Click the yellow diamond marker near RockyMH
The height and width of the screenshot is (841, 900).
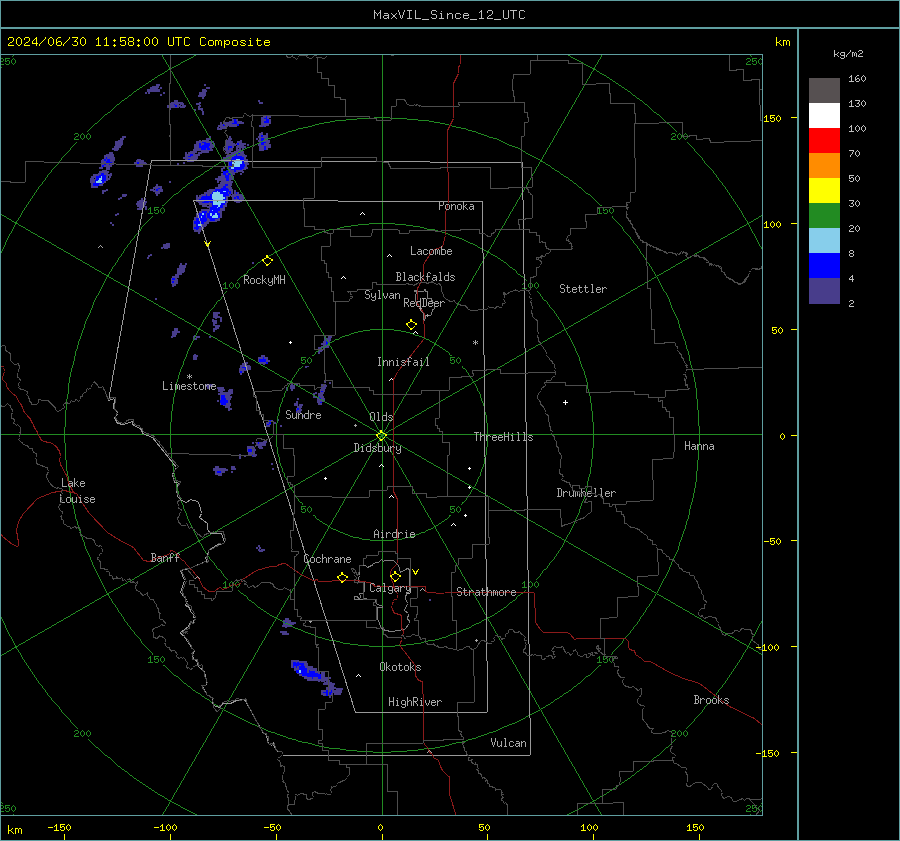point(267,261)
